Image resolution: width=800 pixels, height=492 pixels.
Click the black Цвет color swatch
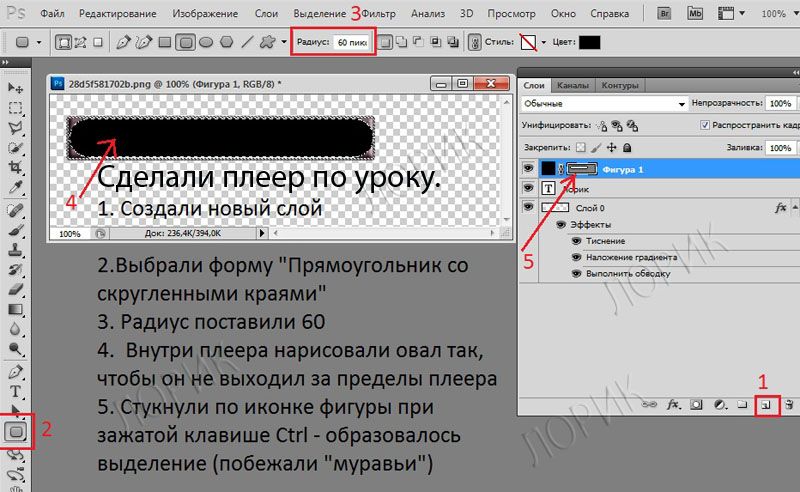(590, 43)
